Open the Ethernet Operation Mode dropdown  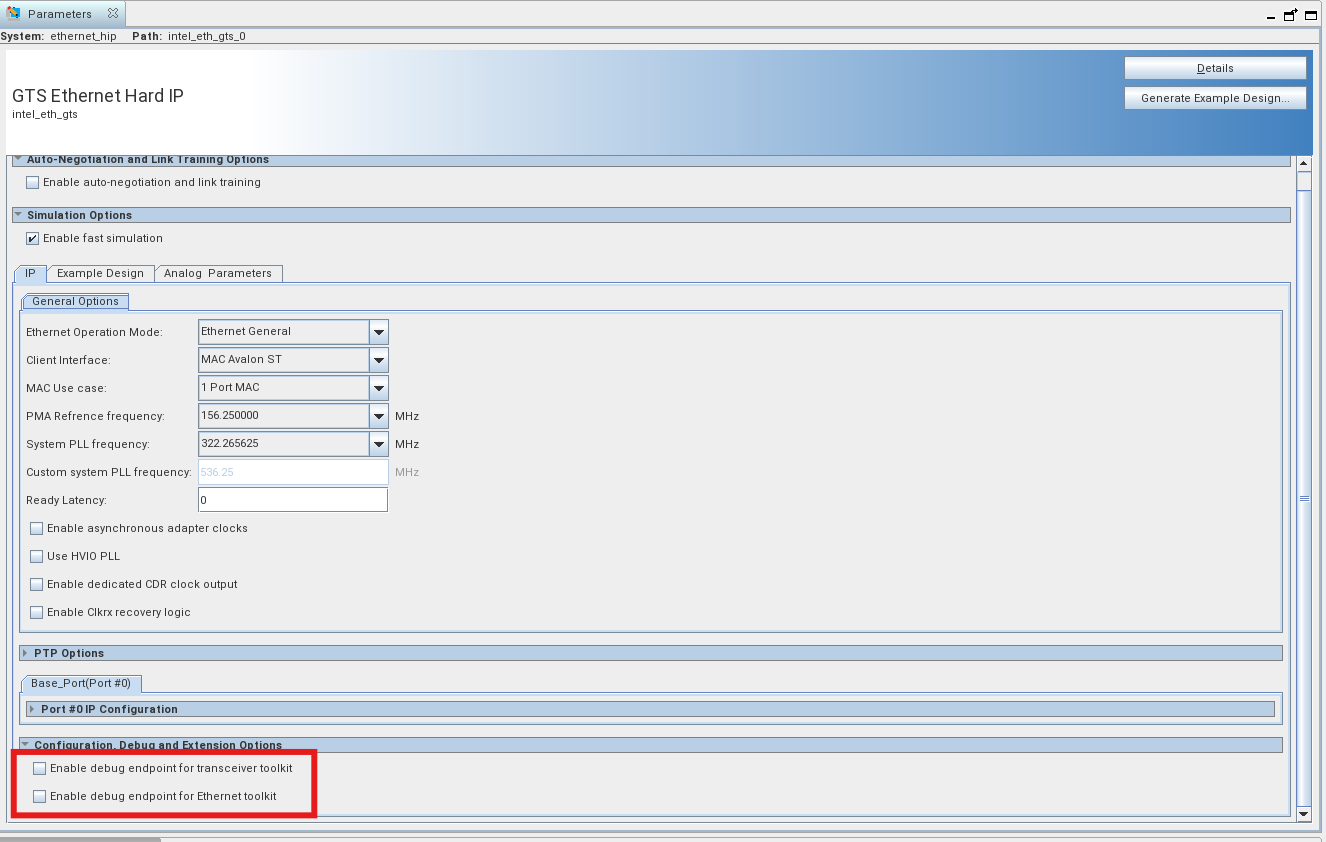[x=378, y=332]
